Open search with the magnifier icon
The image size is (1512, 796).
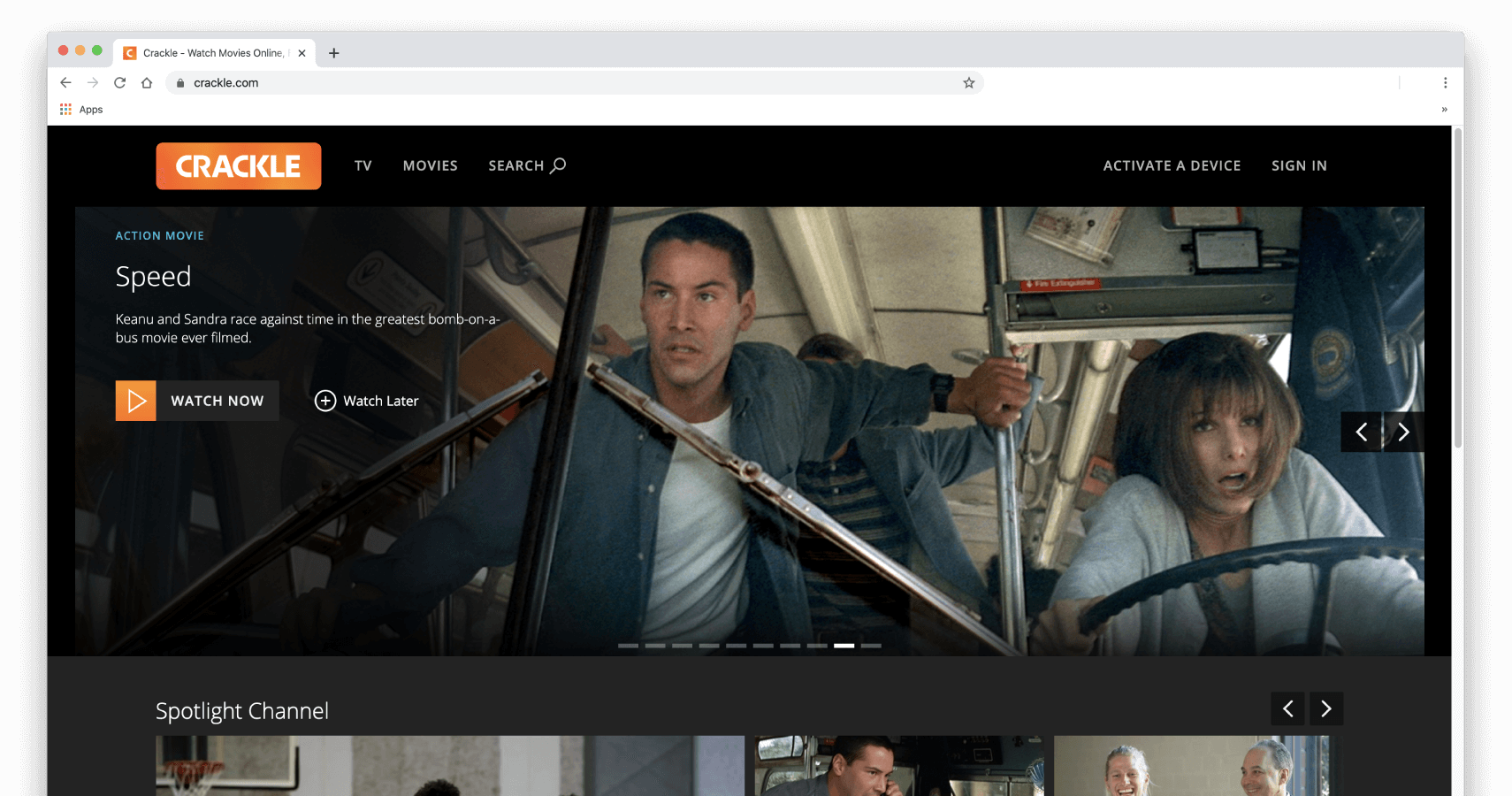[558, 165]
